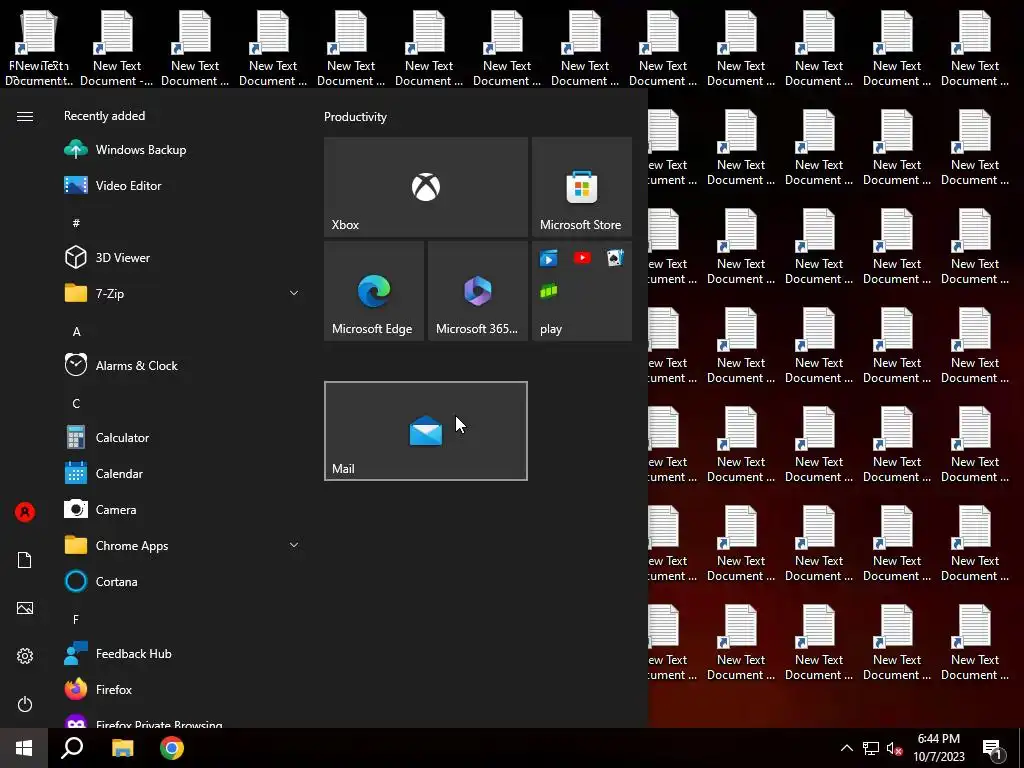Viewport: 1024px width, 768px height.
Task: Jump to the # section header
Action: point(76,223)
